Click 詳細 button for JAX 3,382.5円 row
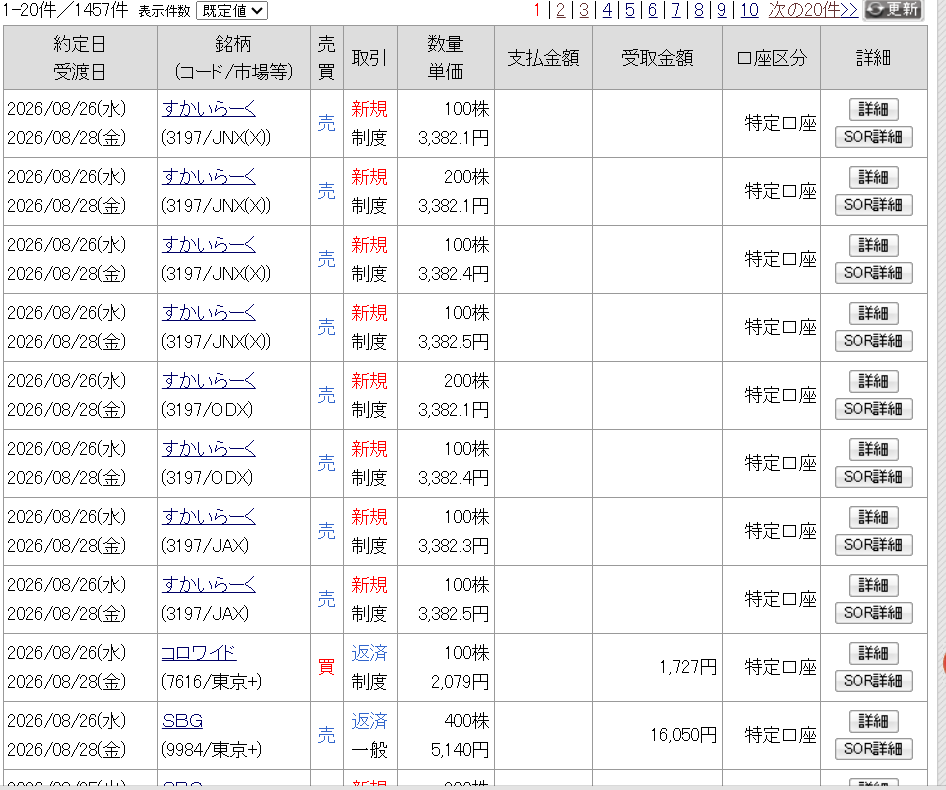 pyautogui.click(x=874, y=585)
